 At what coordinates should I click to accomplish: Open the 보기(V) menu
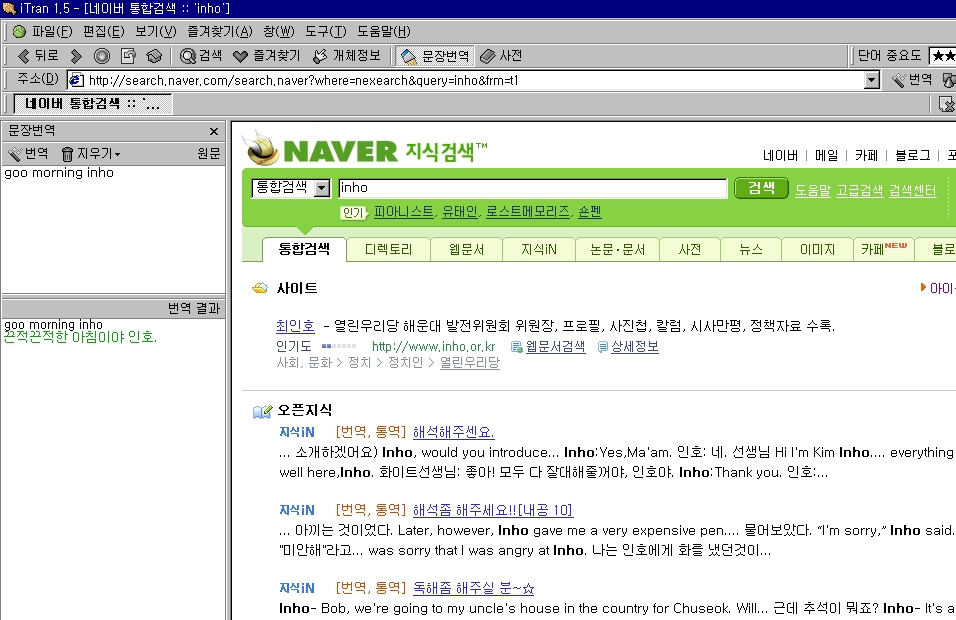coord(155,31)
